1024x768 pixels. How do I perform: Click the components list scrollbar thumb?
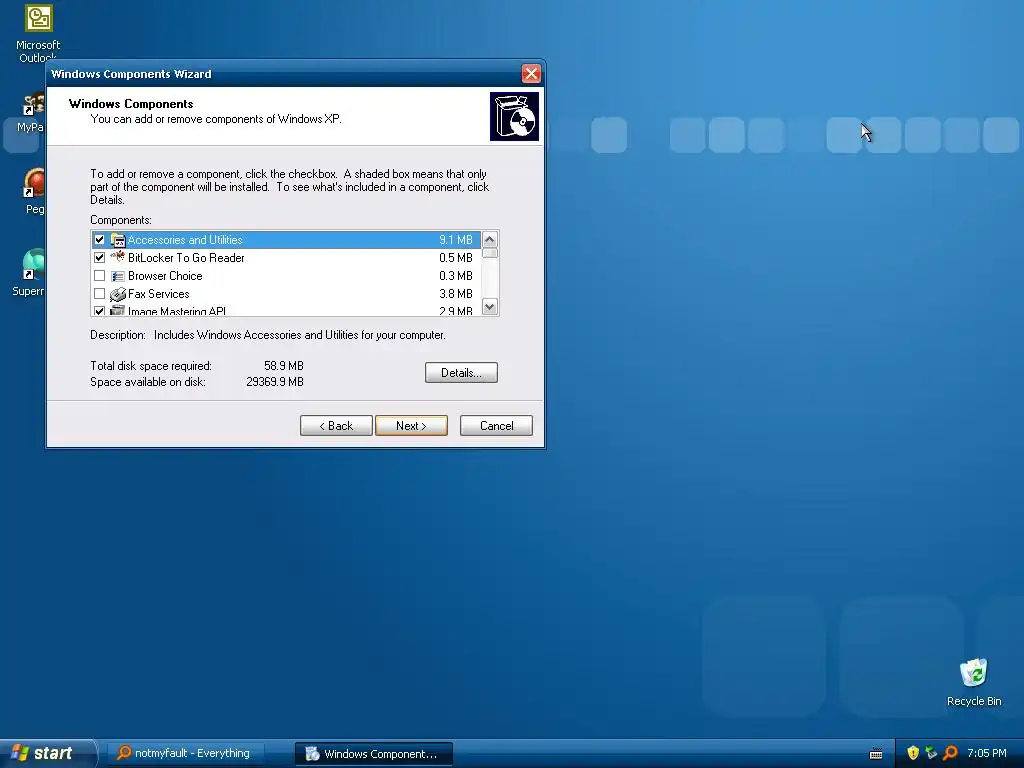point(490,253)
